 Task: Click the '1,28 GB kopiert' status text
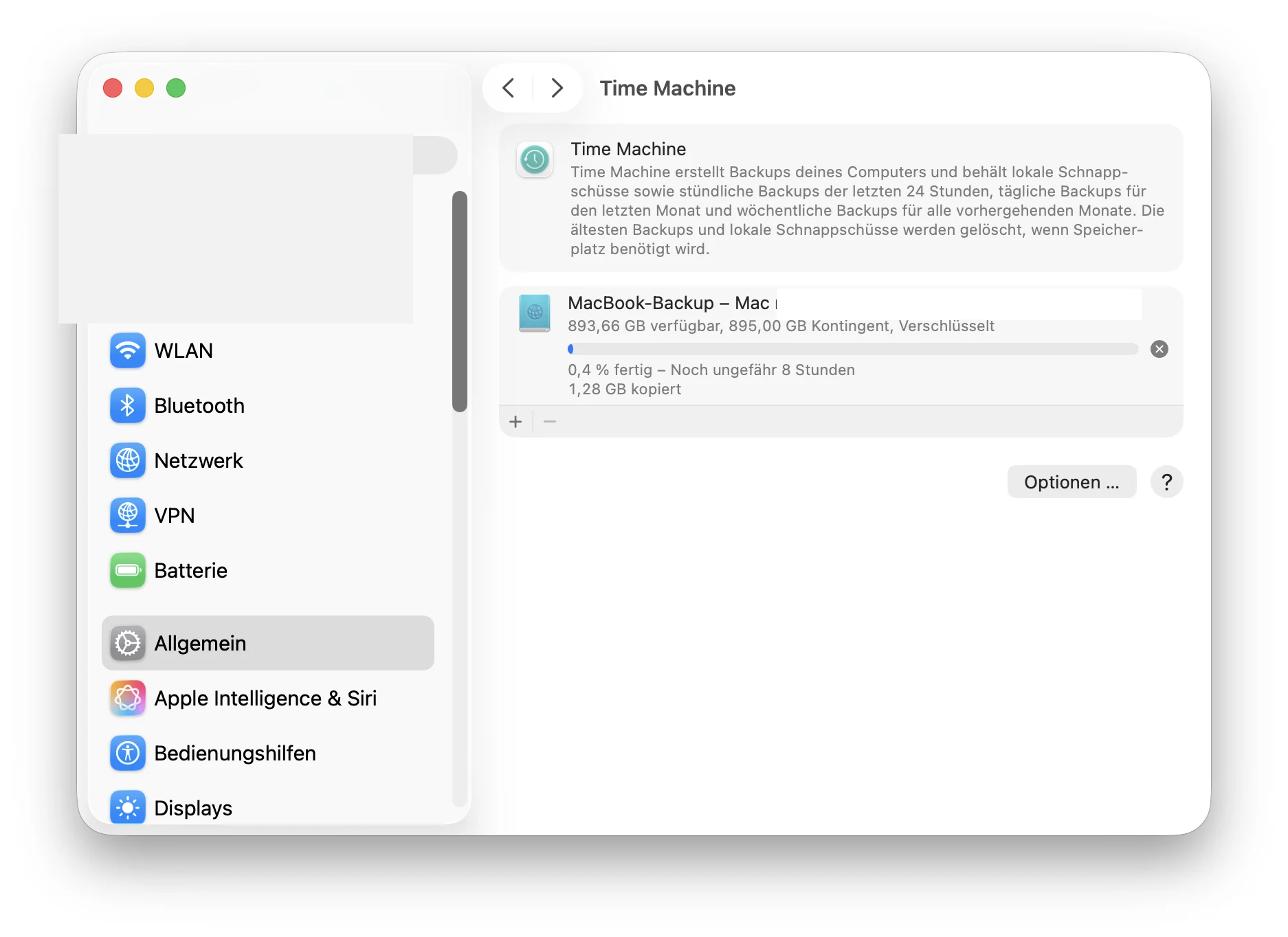(x=624, y=389)
